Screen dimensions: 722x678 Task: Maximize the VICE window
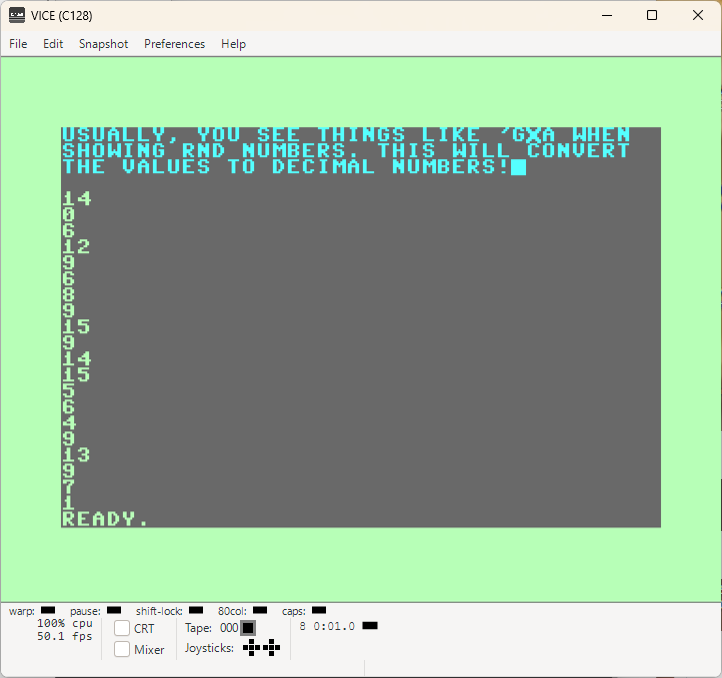[x=652, y=15]
